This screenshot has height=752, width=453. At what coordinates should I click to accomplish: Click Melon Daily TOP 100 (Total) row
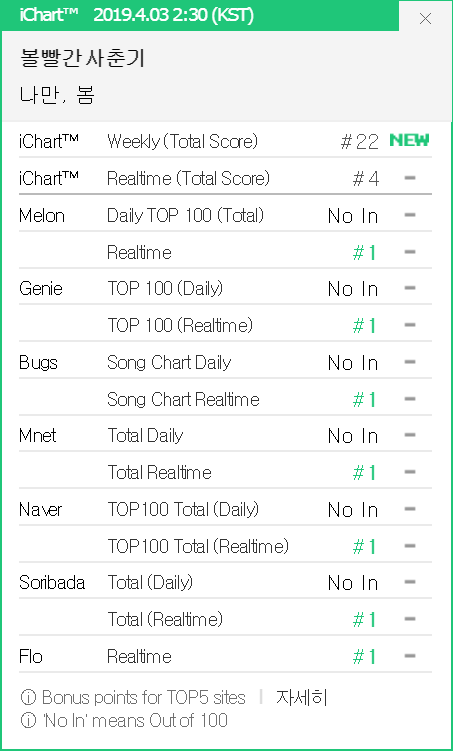(x=225, y=215)
